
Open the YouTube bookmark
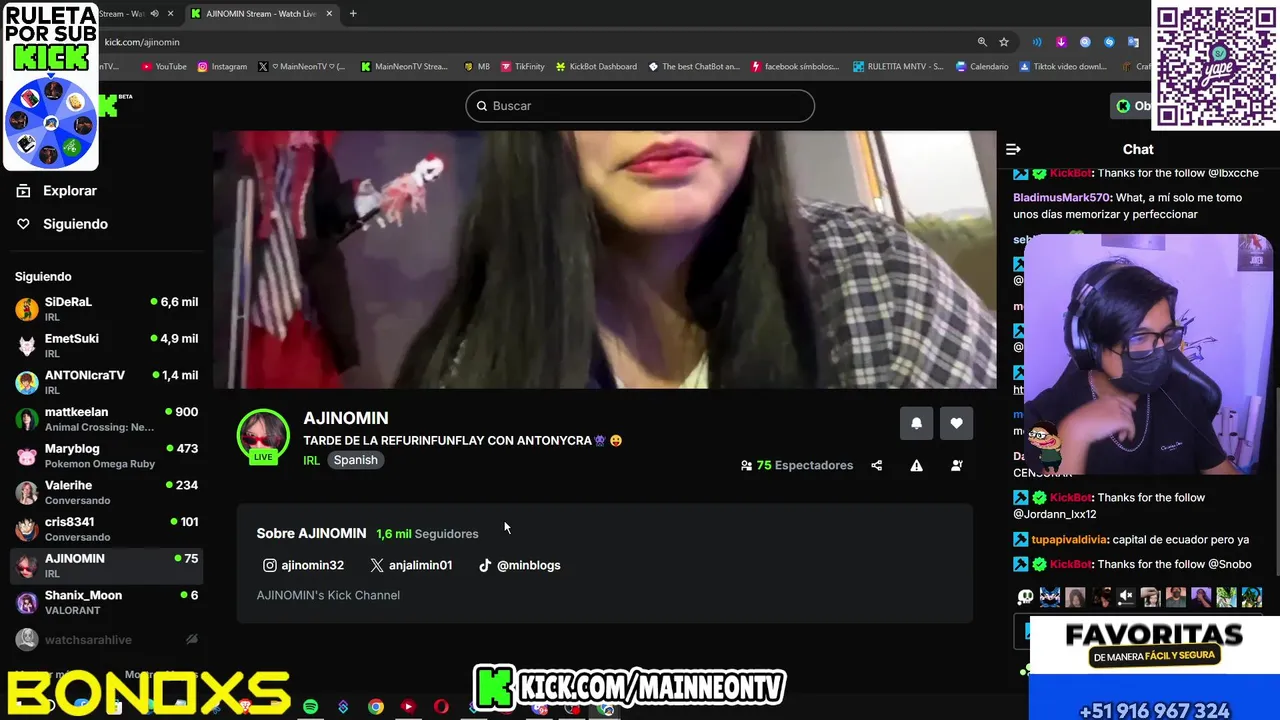point(164,67)
